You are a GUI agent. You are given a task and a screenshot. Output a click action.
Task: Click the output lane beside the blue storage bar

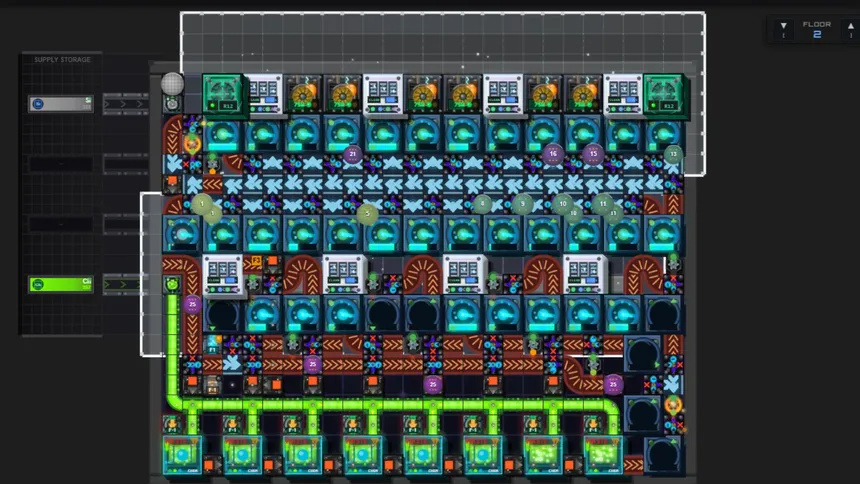[126, 104]
